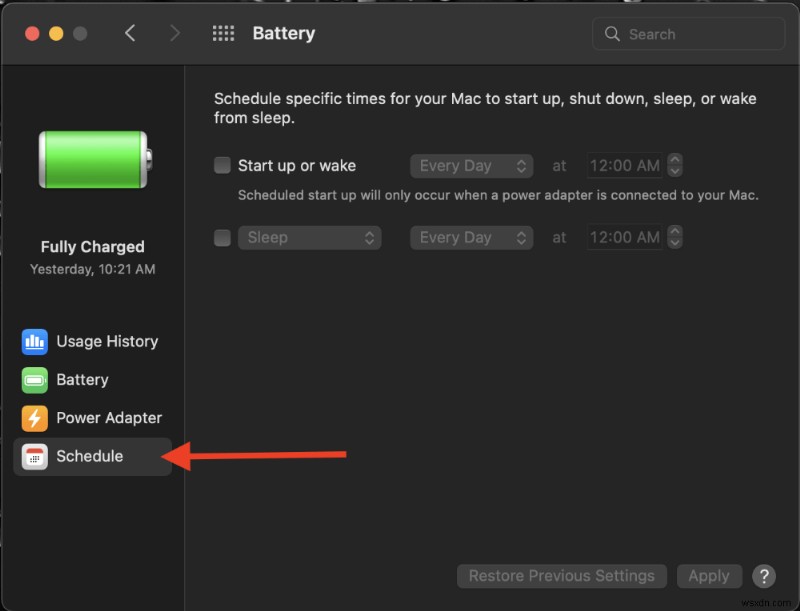Click the Schedule calendar icon

pos(34,456)
